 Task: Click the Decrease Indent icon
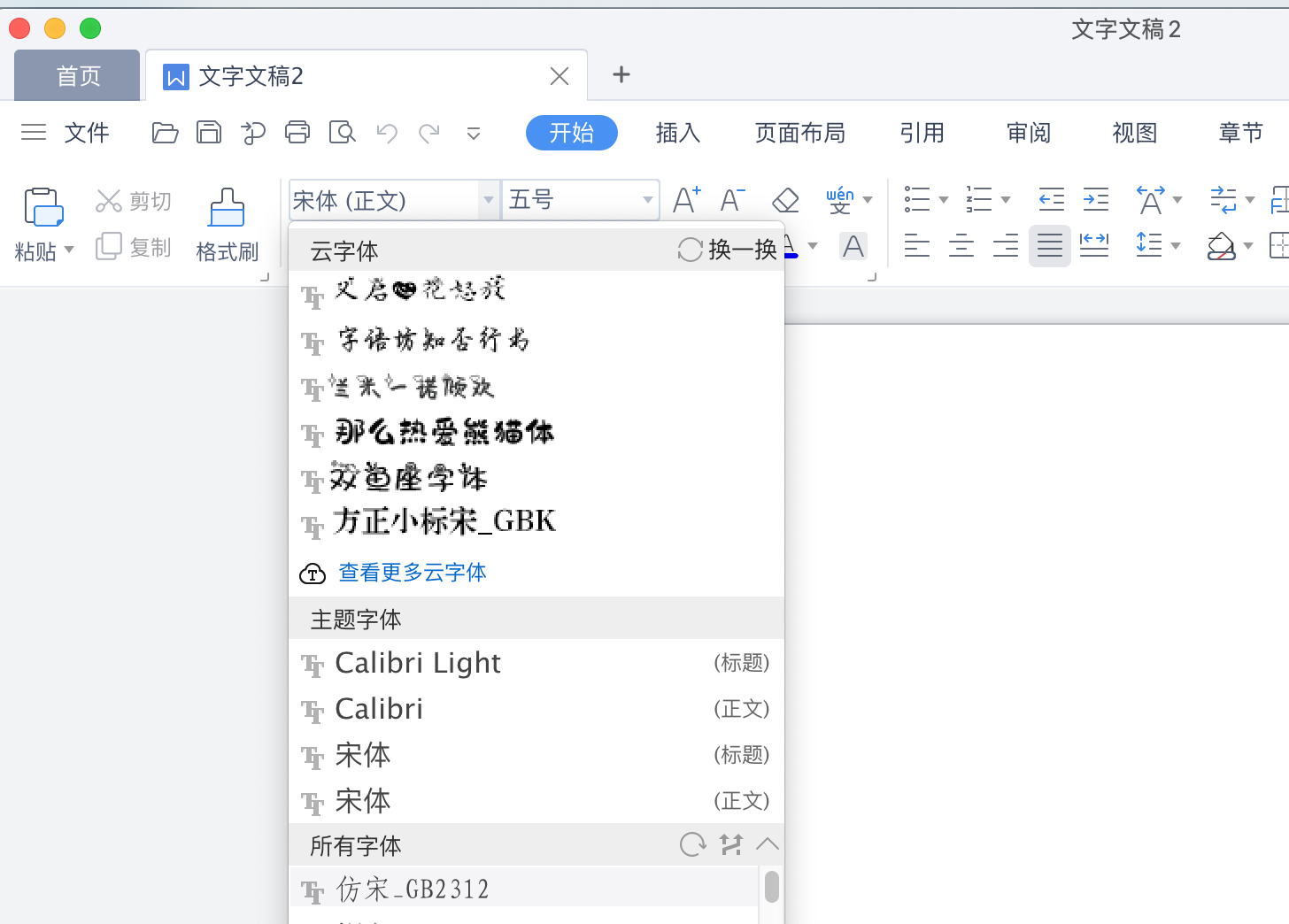tap(1051, 200)
